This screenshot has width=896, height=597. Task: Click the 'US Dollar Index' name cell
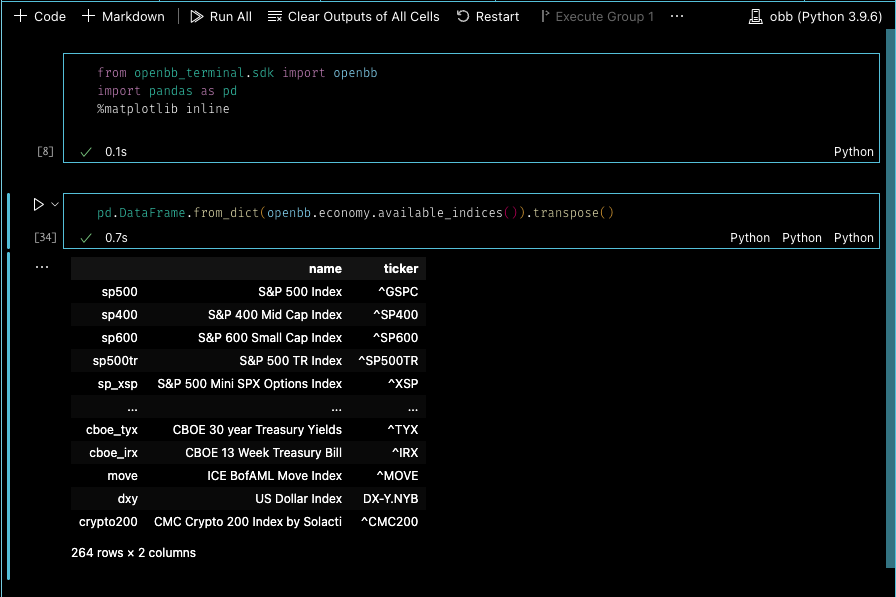click(298, 499)
